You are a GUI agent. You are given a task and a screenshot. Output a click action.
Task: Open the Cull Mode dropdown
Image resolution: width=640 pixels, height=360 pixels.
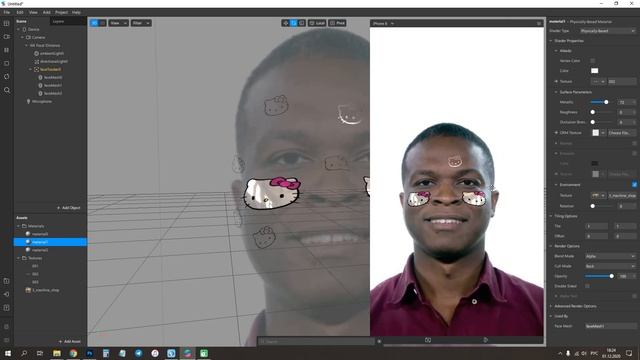tap(610, 266)
